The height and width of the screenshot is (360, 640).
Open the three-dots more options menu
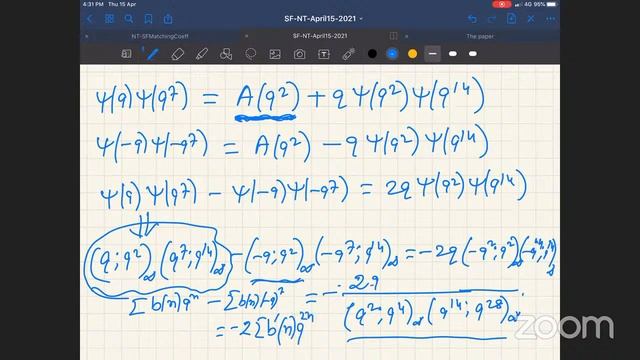(550, 19)
